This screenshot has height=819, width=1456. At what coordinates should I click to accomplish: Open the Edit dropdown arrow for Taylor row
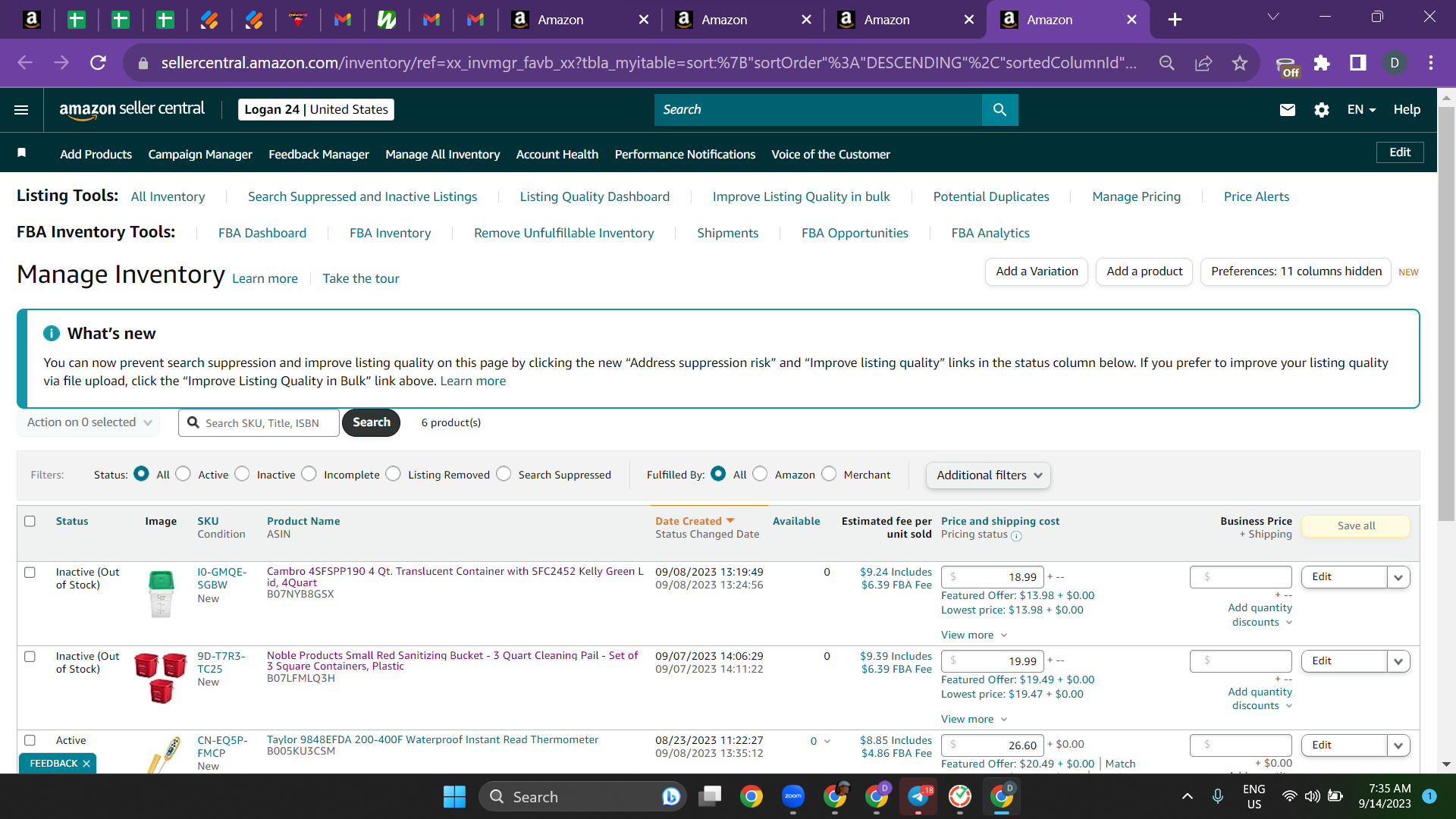[1398, 745]
